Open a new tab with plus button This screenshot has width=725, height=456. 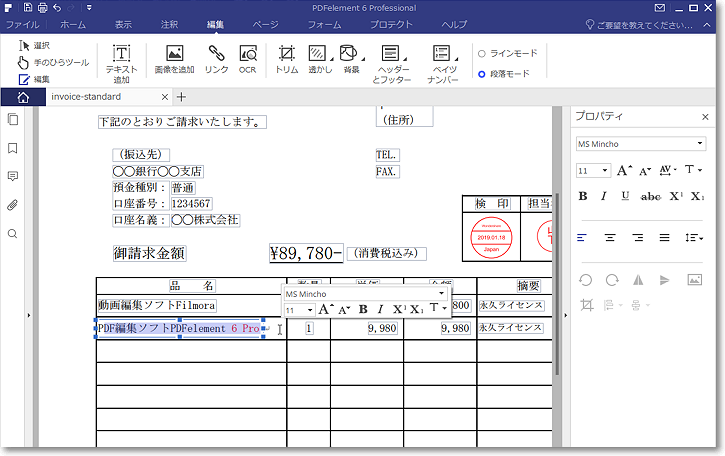pos(181,97)
